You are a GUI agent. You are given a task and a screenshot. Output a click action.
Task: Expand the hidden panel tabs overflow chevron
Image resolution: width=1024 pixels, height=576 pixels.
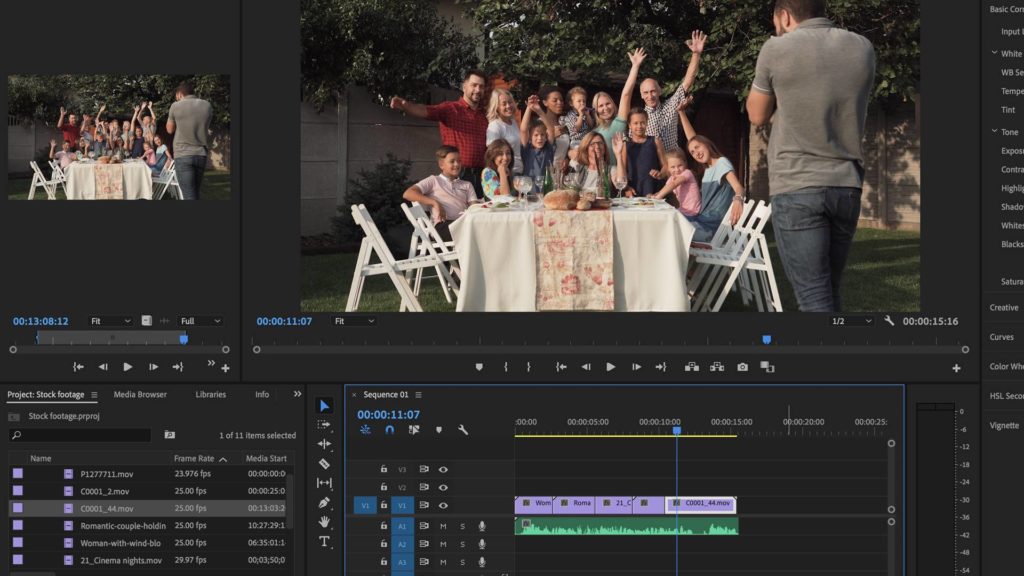point(297,394)
